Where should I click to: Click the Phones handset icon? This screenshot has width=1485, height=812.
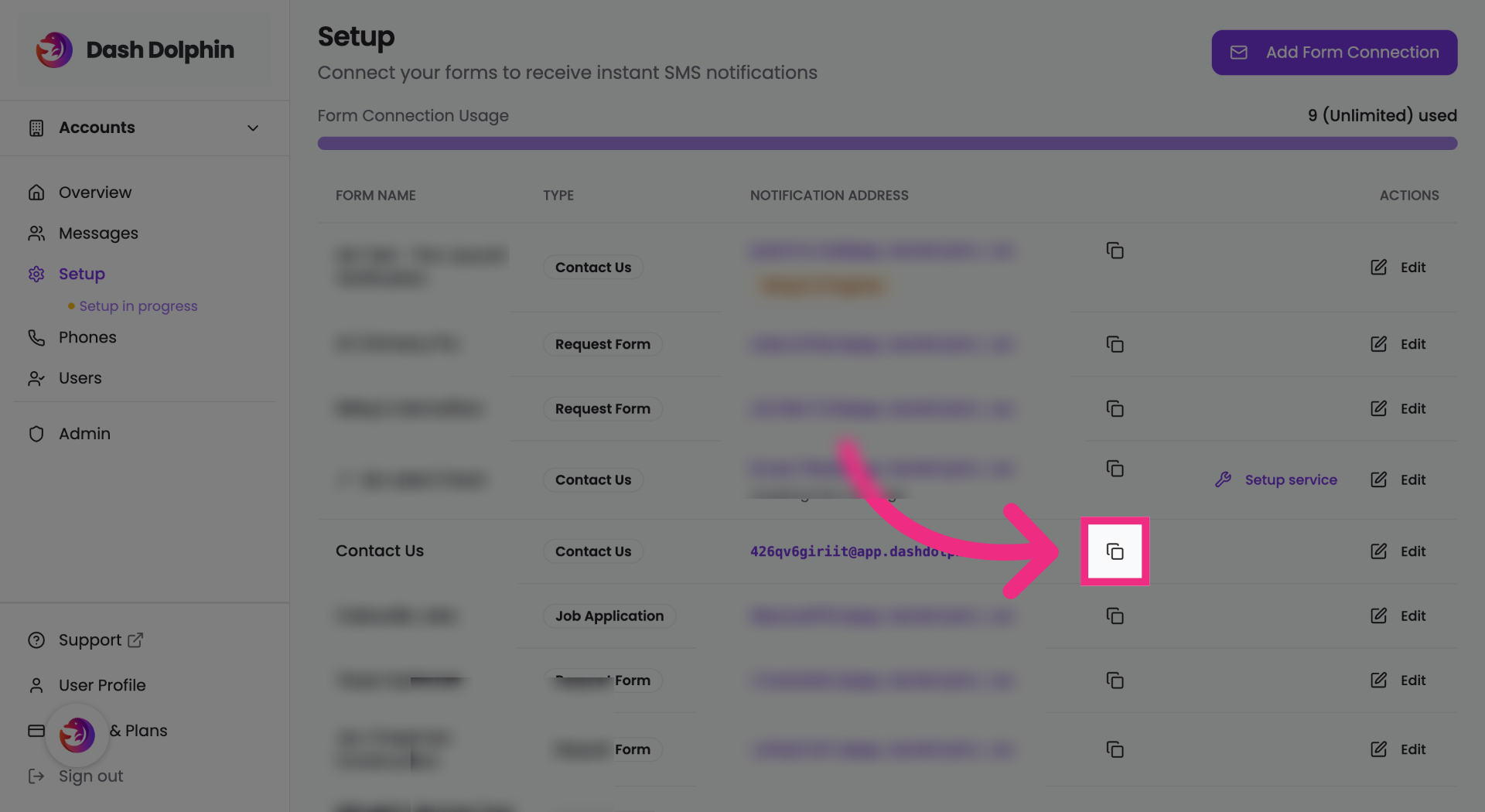coord(36,338)
